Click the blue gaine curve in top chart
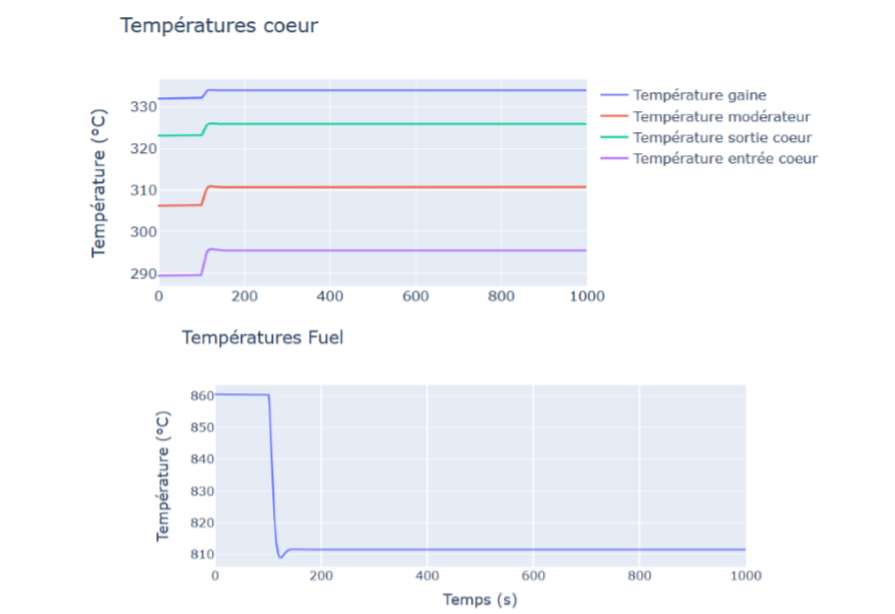The height and width of the screenshot is (614, 895). [x=400, y=90]
